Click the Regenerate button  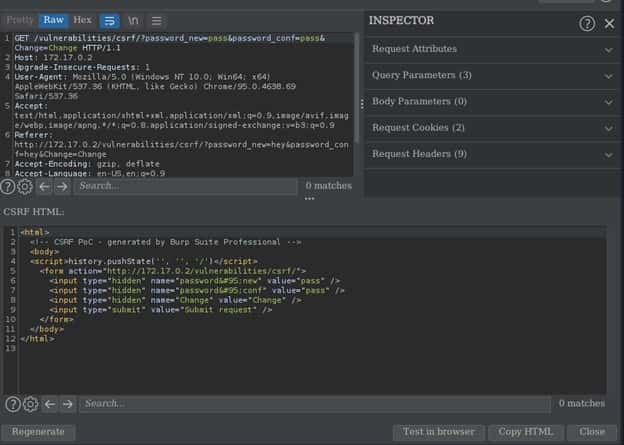point(38,432)
